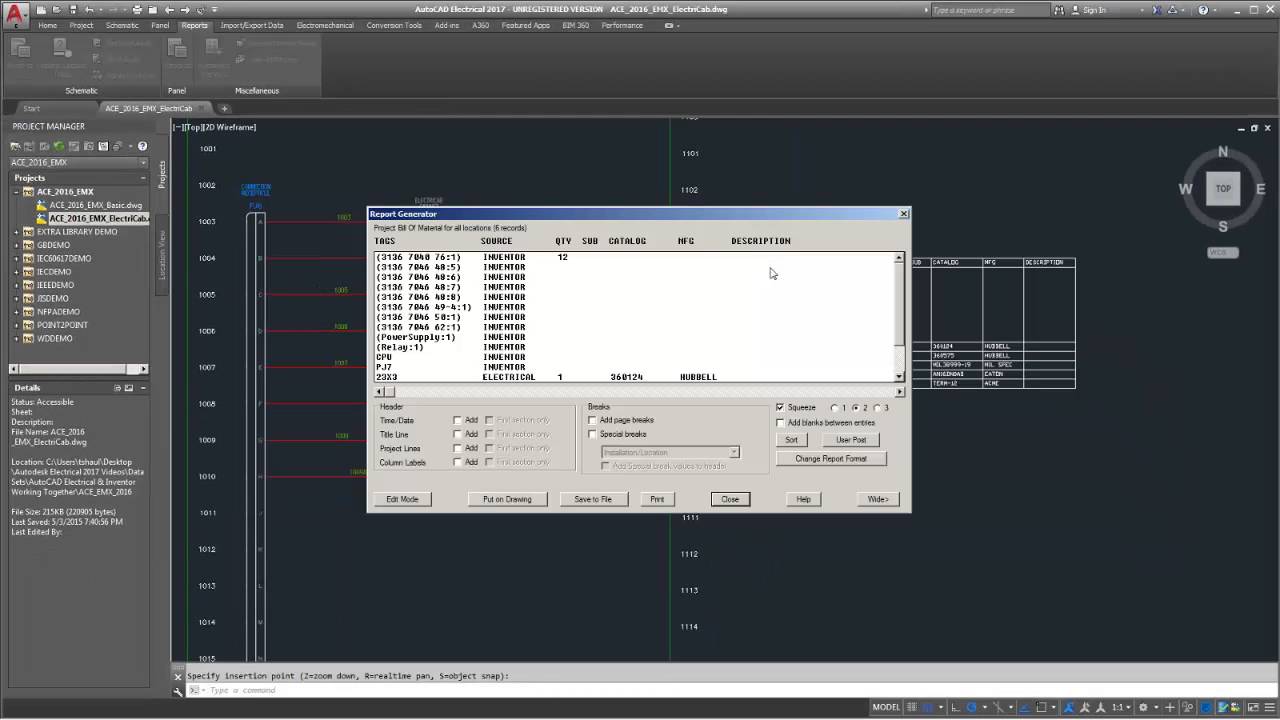Expand the NFPADEMO project node
The width and height of the screenshot is (1280, 720).
click(x=16, y=312)
